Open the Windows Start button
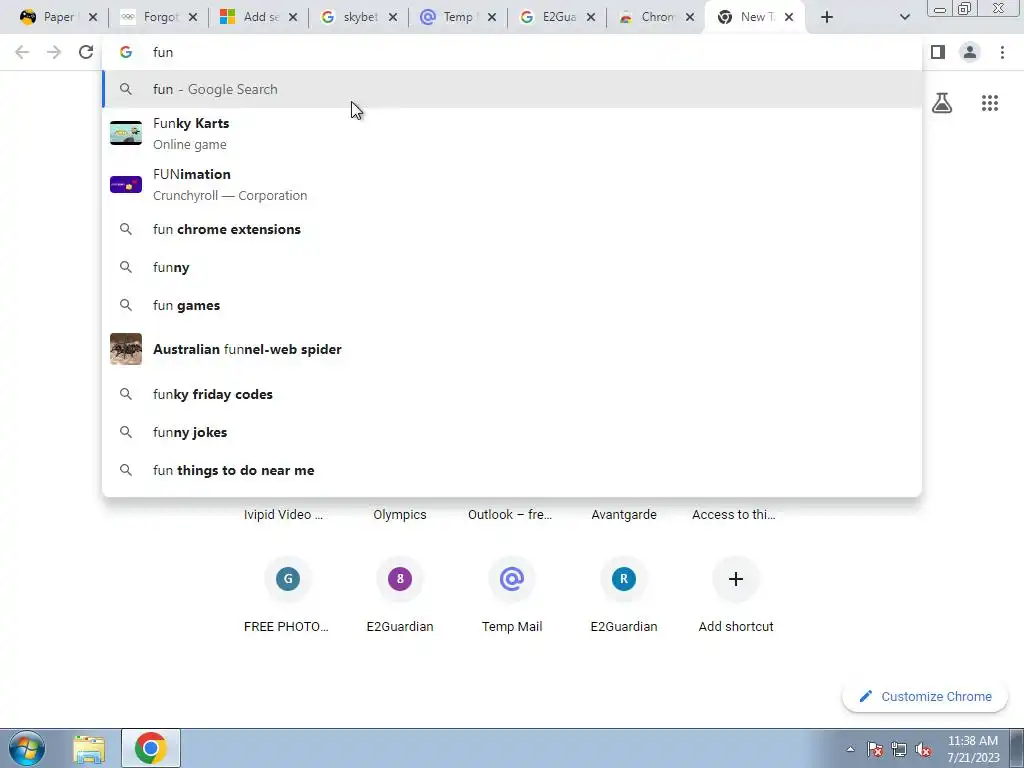Viewport: 1024px width, 768px height. click(27, 748)
